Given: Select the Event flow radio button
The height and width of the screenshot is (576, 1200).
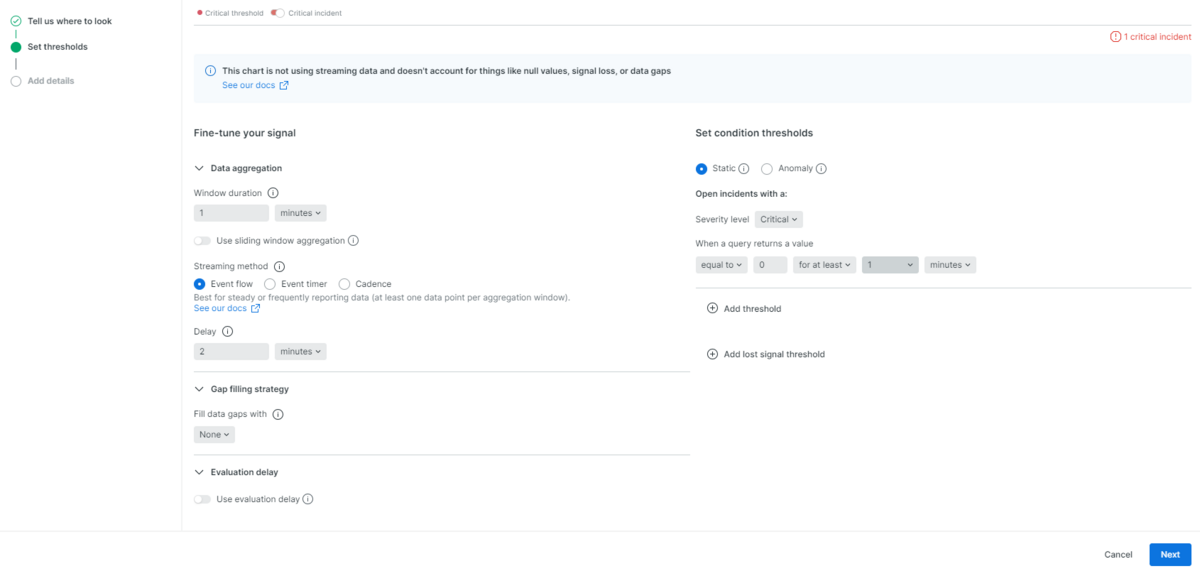Looking at the screenshot, I should click(200, 285).
